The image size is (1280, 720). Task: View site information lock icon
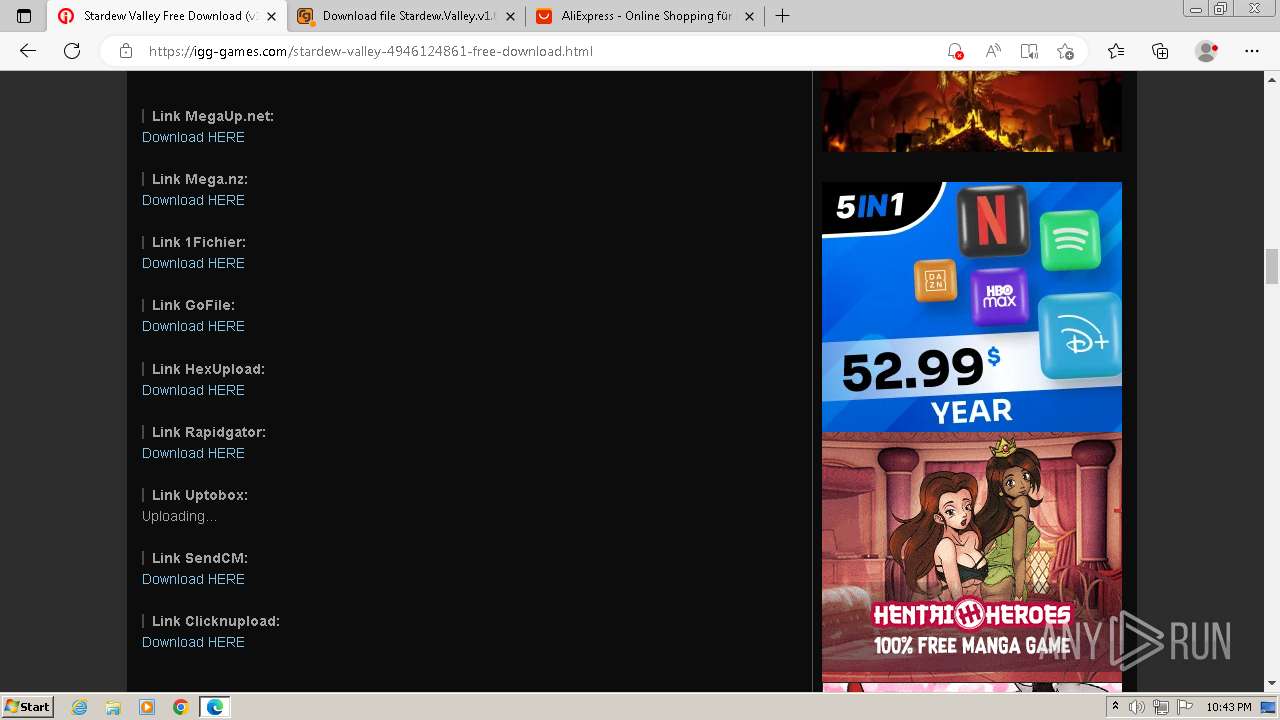point(126,51)
